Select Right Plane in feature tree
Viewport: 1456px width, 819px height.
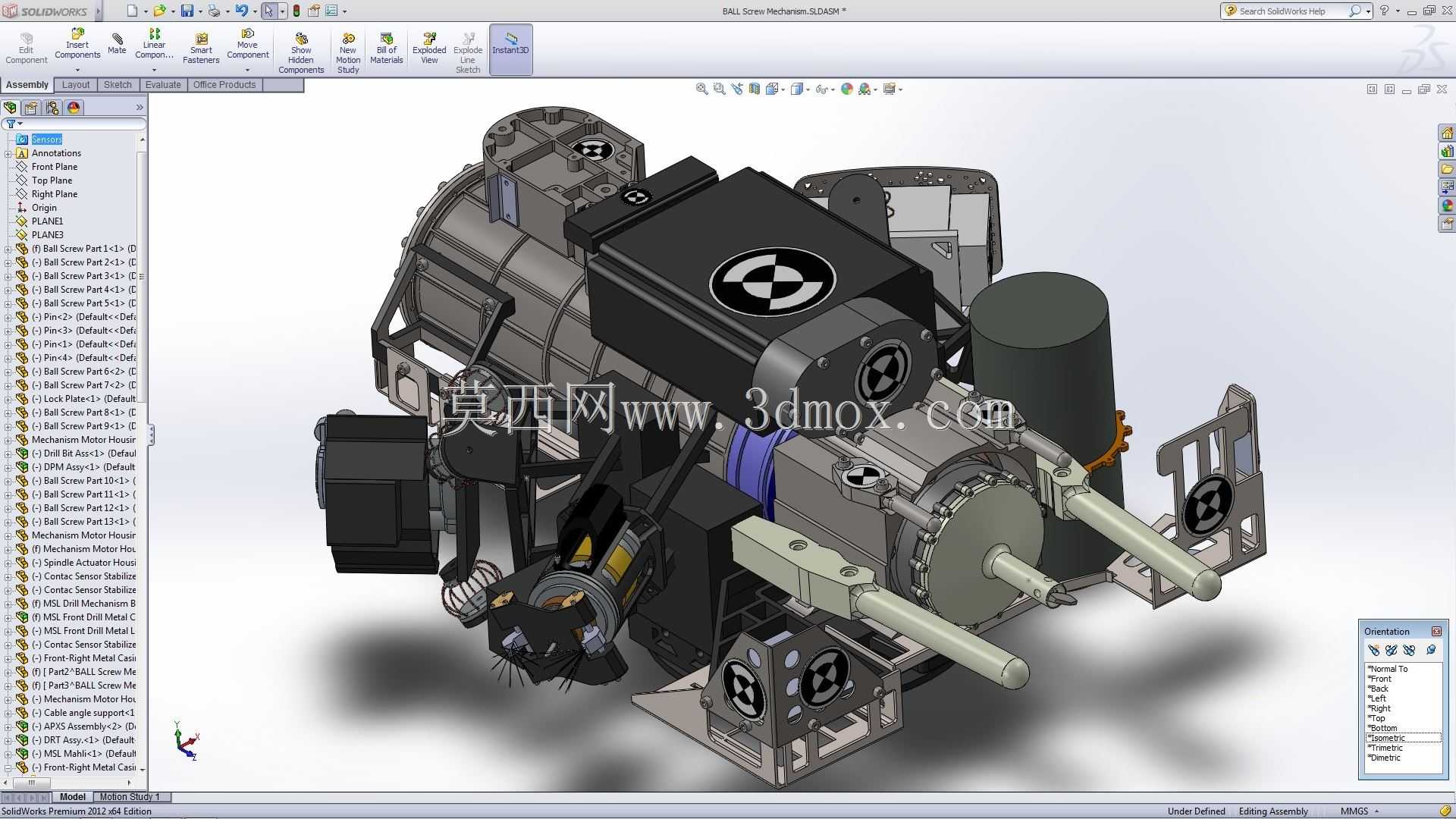(55, 194)
